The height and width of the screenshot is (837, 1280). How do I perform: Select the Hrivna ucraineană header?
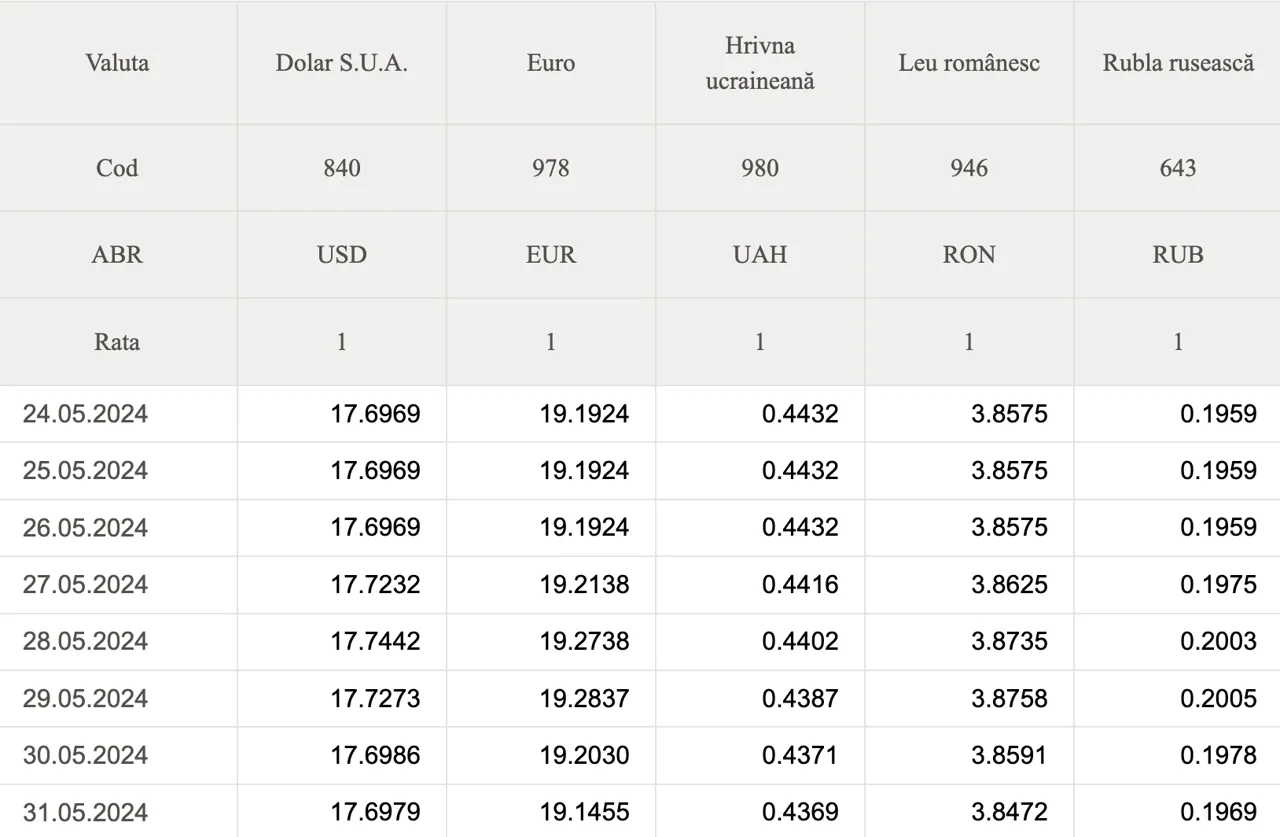760,63
